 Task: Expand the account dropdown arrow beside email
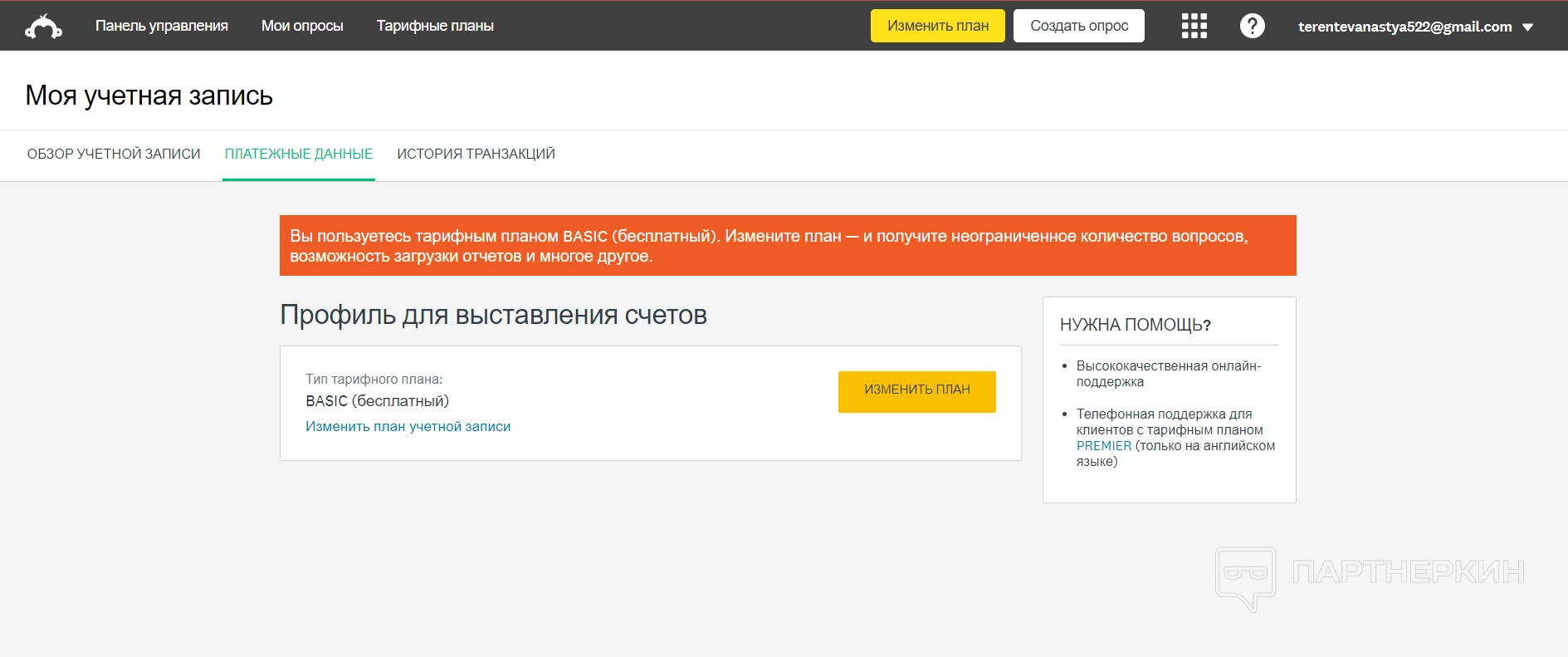click(x=1527, y=27)
